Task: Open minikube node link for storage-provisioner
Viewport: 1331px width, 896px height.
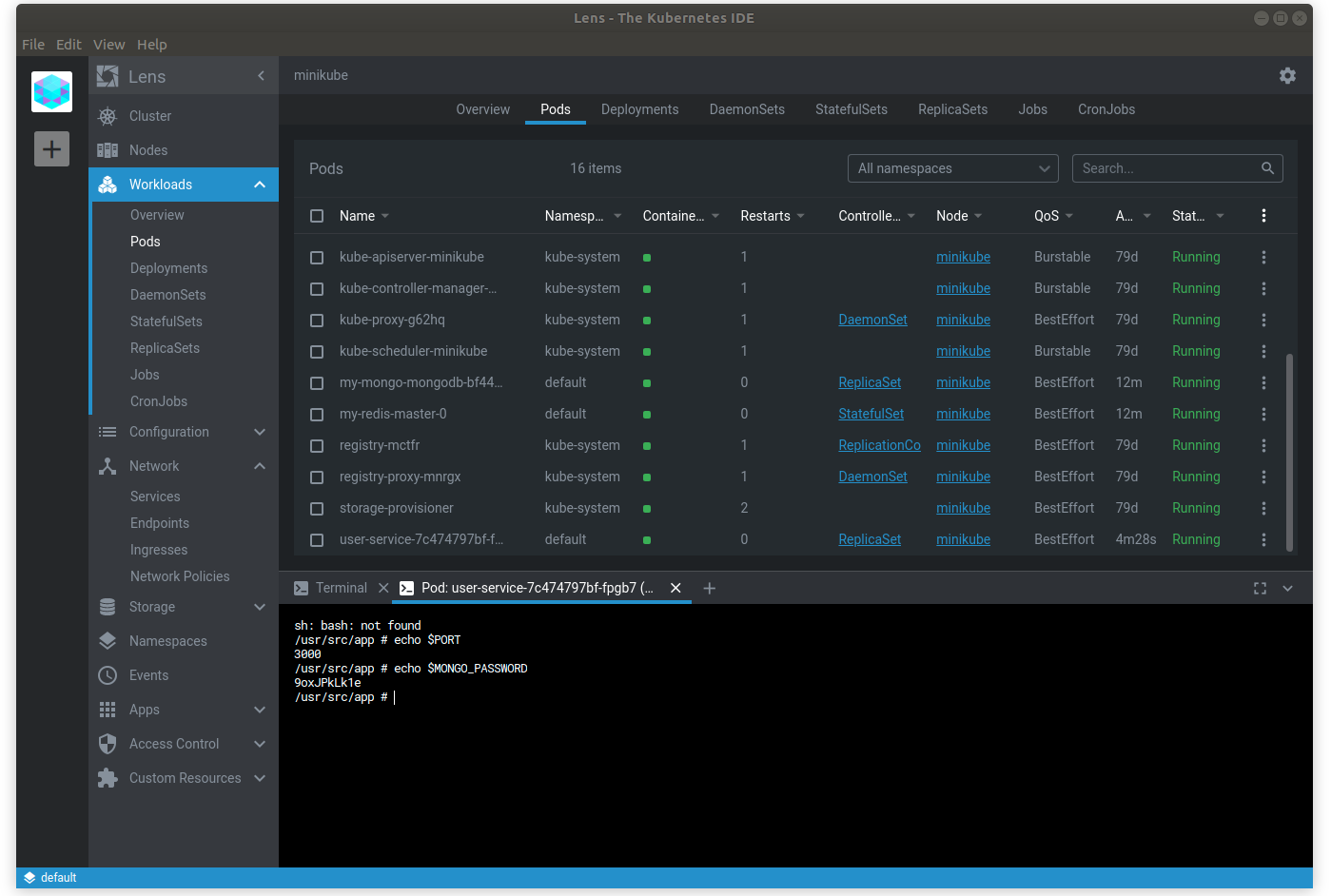Action: [x=963, y=508]
